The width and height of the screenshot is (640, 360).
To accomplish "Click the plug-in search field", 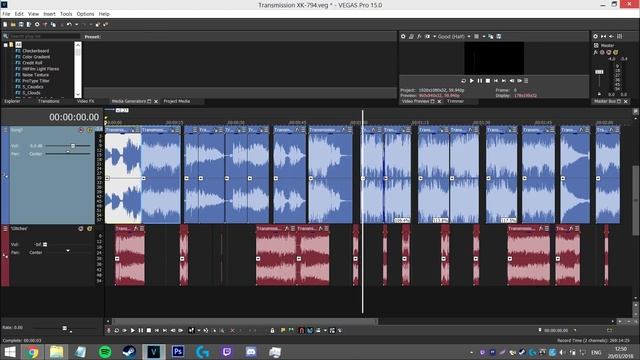I will 44,36.
